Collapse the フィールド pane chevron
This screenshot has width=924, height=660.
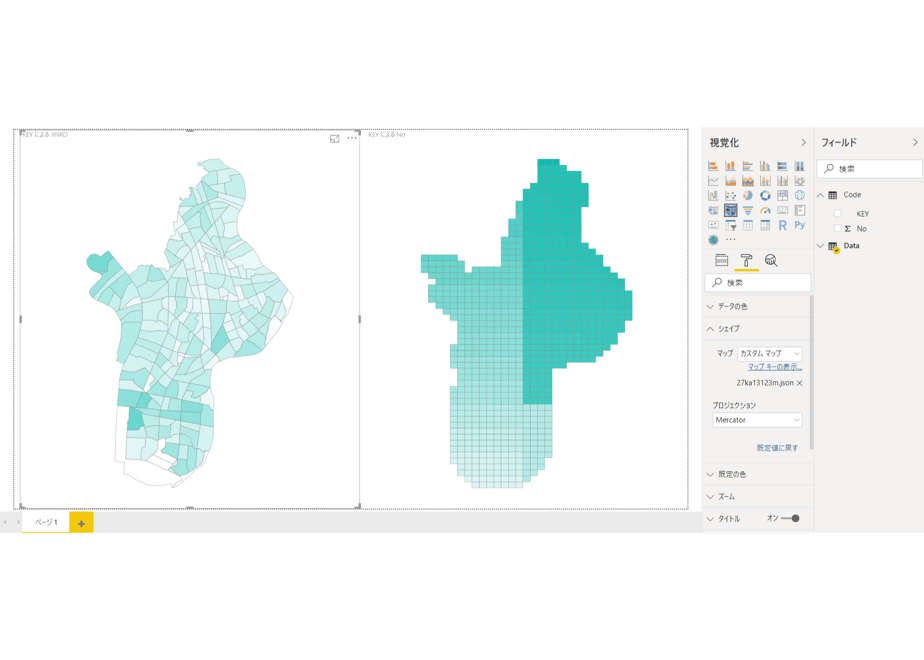915,143
